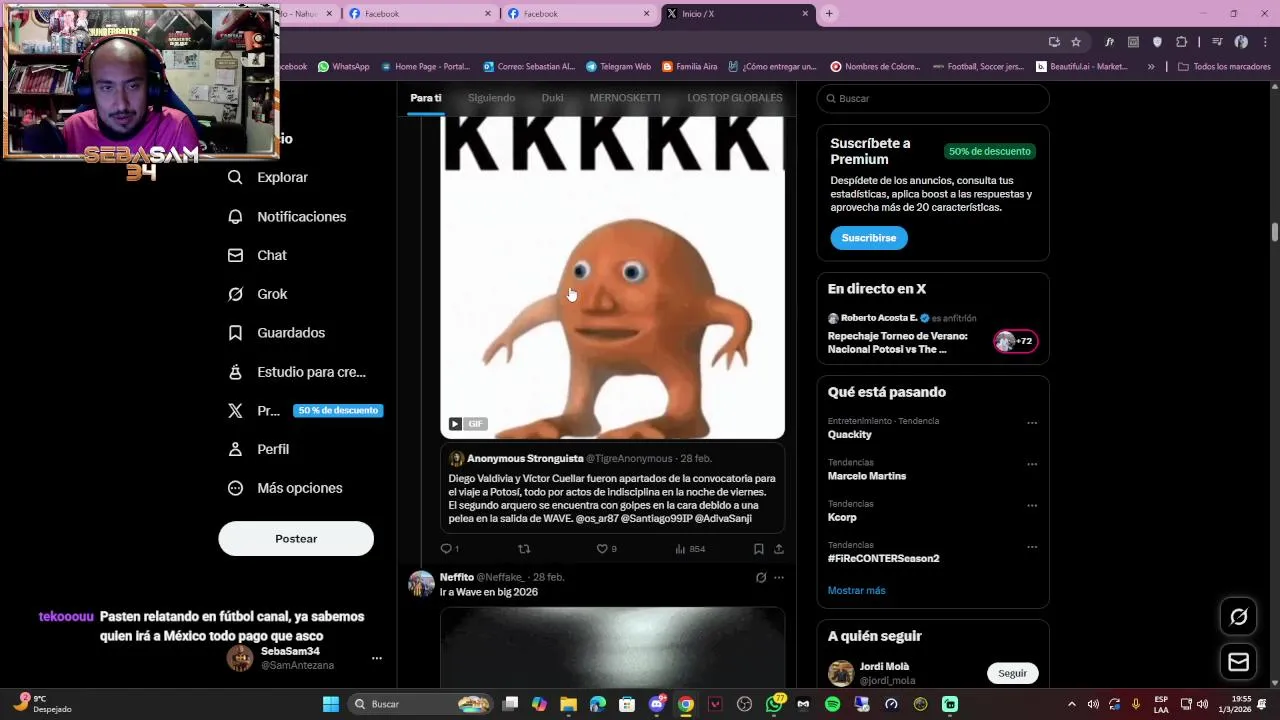Share the orange creature GIF post
This screenshot has height=720, width=1280.
pos(779,549)
